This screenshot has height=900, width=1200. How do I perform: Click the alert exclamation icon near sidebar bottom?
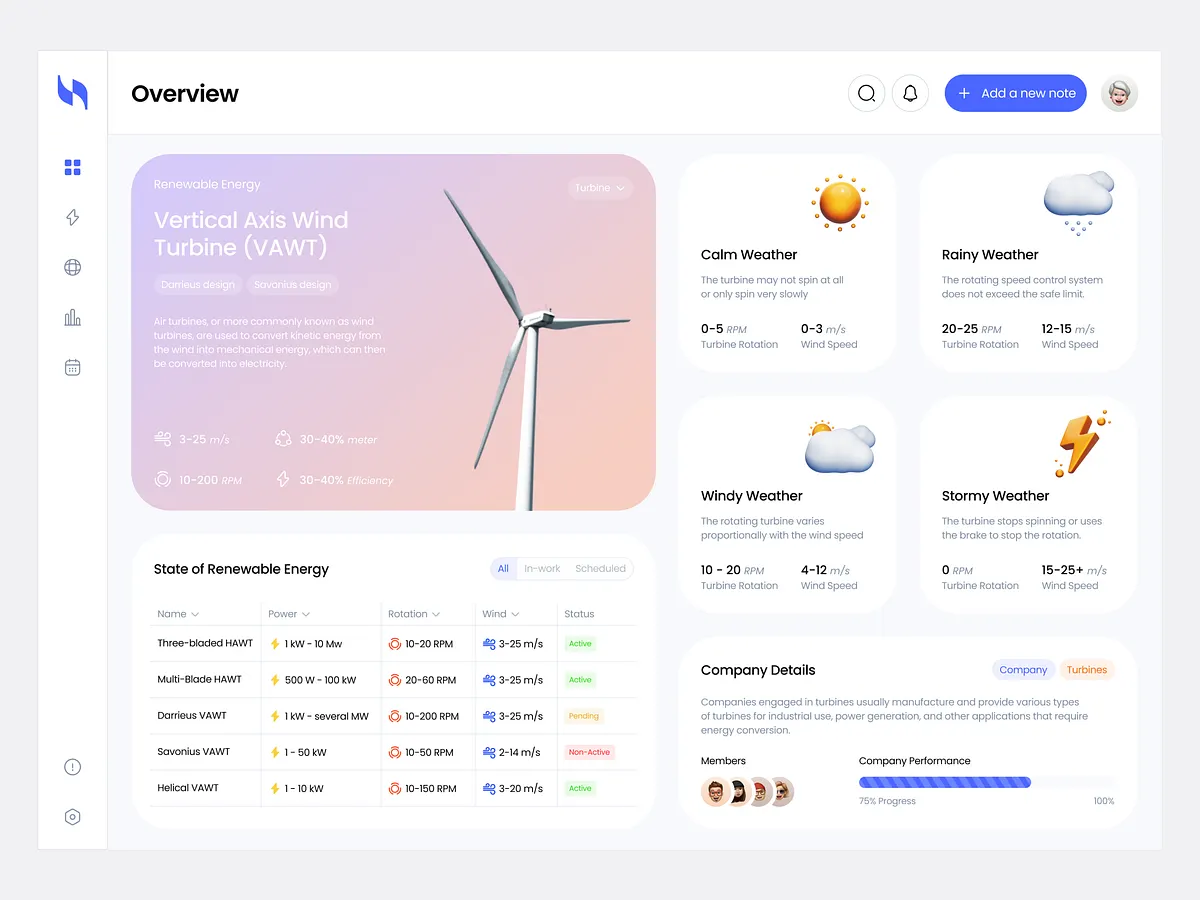click(x=72, y=767)
